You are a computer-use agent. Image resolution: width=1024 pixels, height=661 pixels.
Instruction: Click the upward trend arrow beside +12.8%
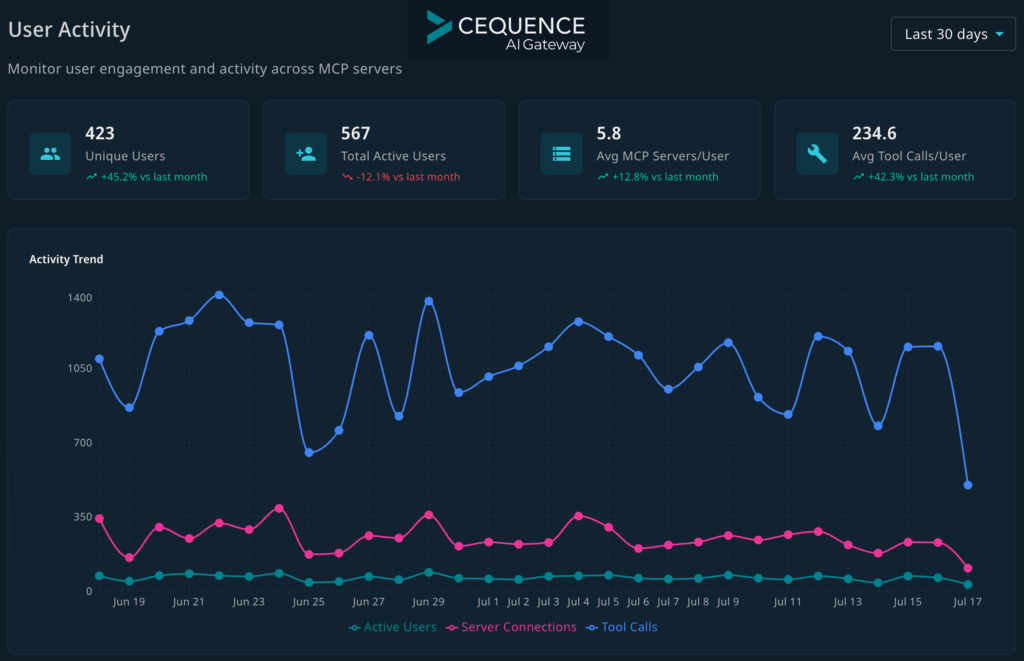pyautogui.click(x=603, y=177)
